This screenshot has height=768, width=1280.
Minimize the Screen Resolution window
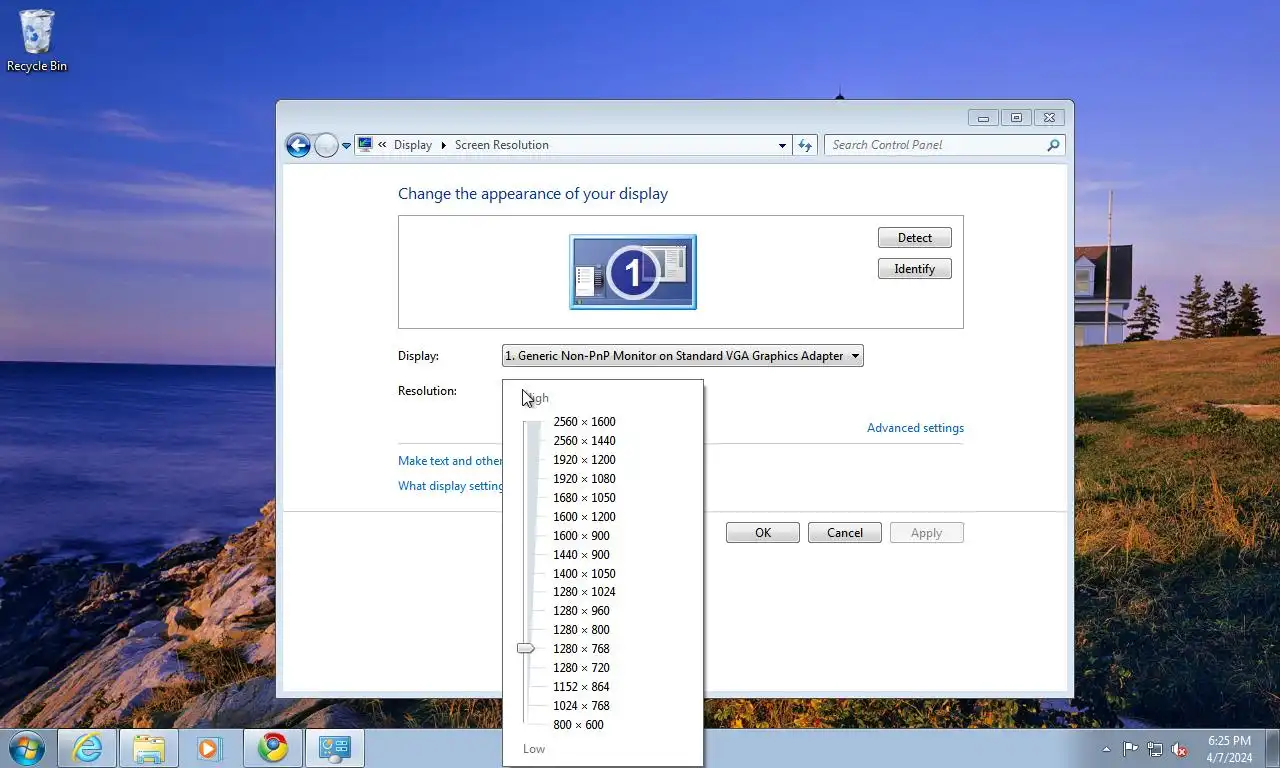983,118
